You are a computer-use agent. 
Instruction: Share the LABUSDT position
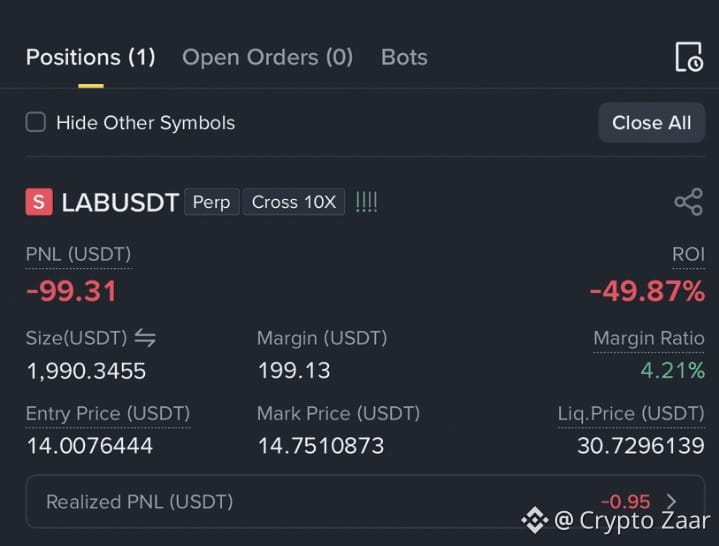point(688,202)
